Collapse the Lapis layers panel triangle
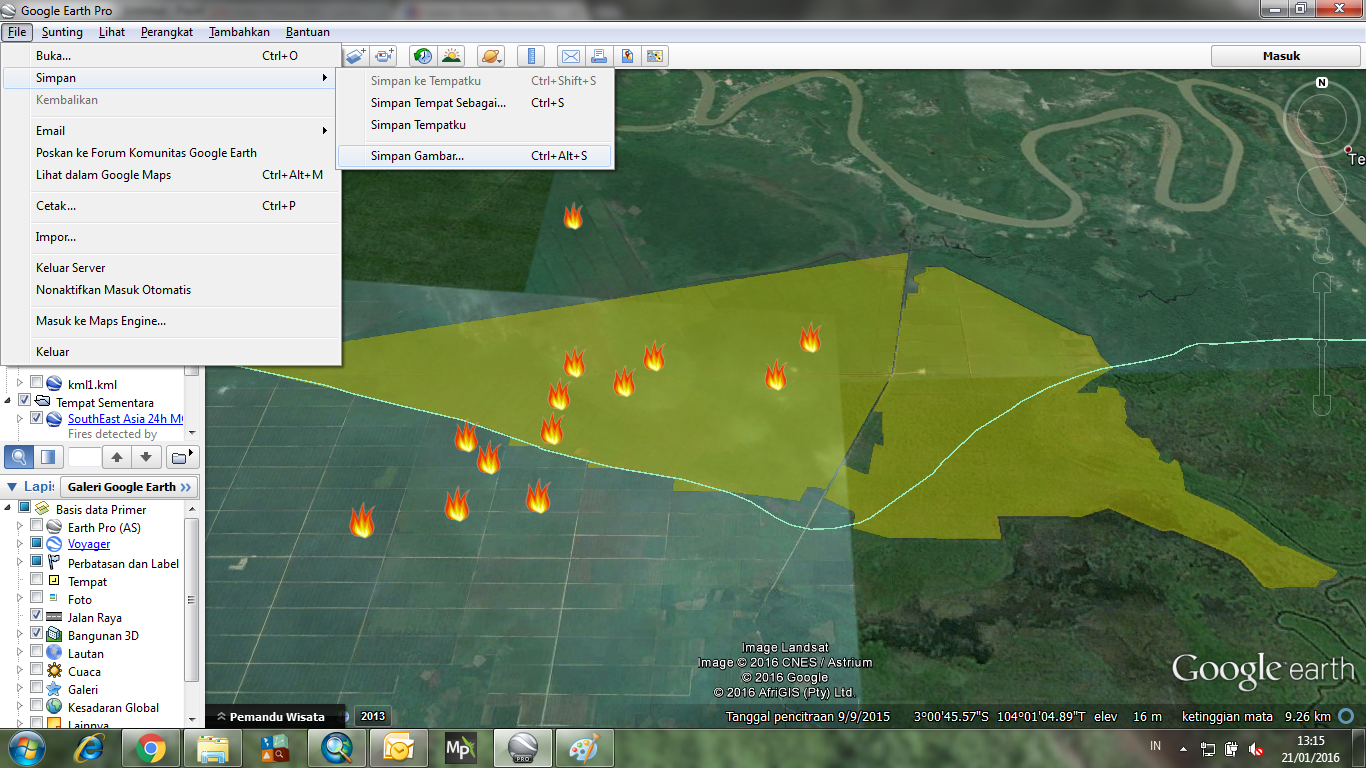The image size is (1366, 768). click(10, 487)
